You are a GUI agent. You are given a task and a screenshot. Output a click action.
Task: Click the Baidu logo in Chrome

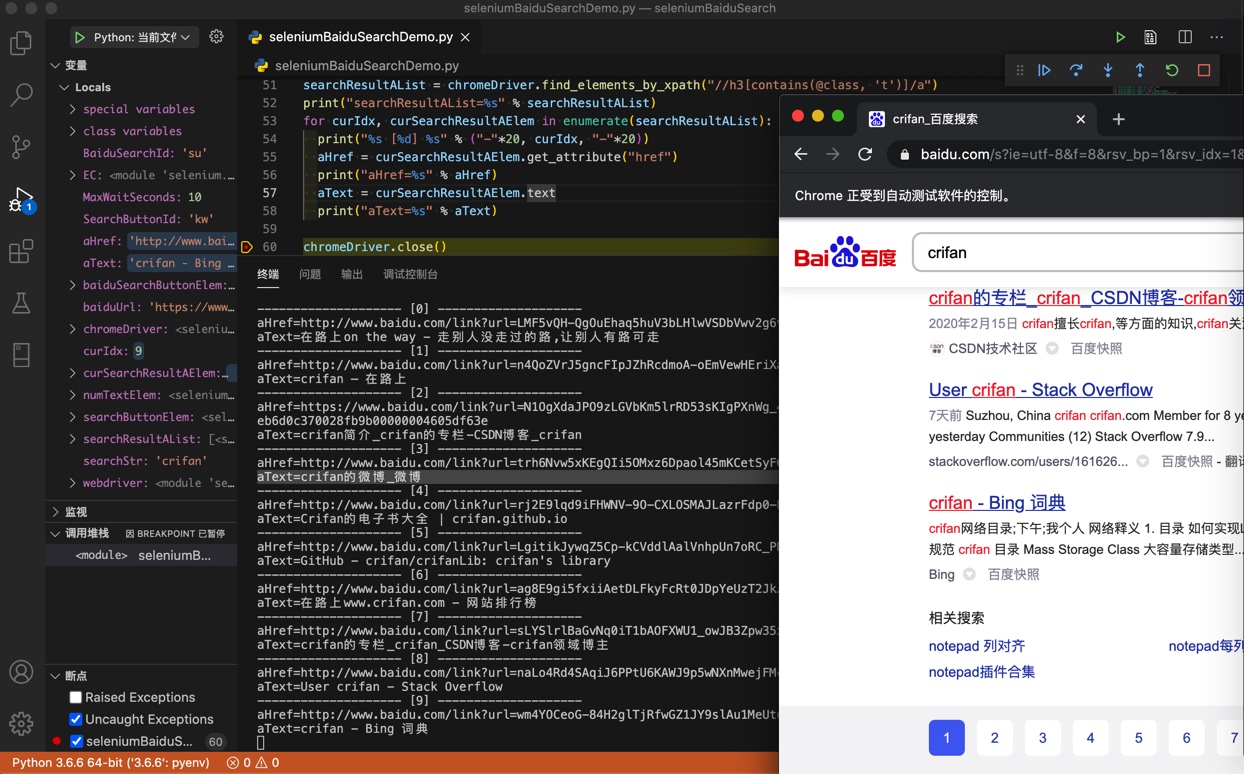point(845,253)
